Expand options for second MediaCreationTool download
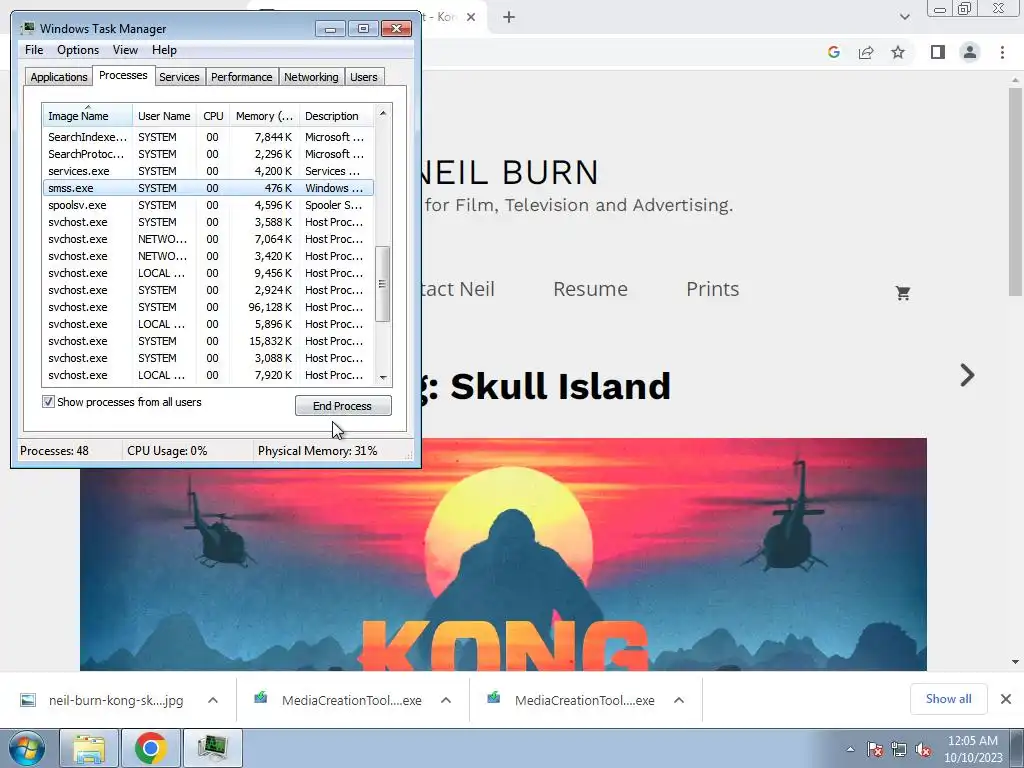The height and width of the screenshot is (768, 1024). 679,700
